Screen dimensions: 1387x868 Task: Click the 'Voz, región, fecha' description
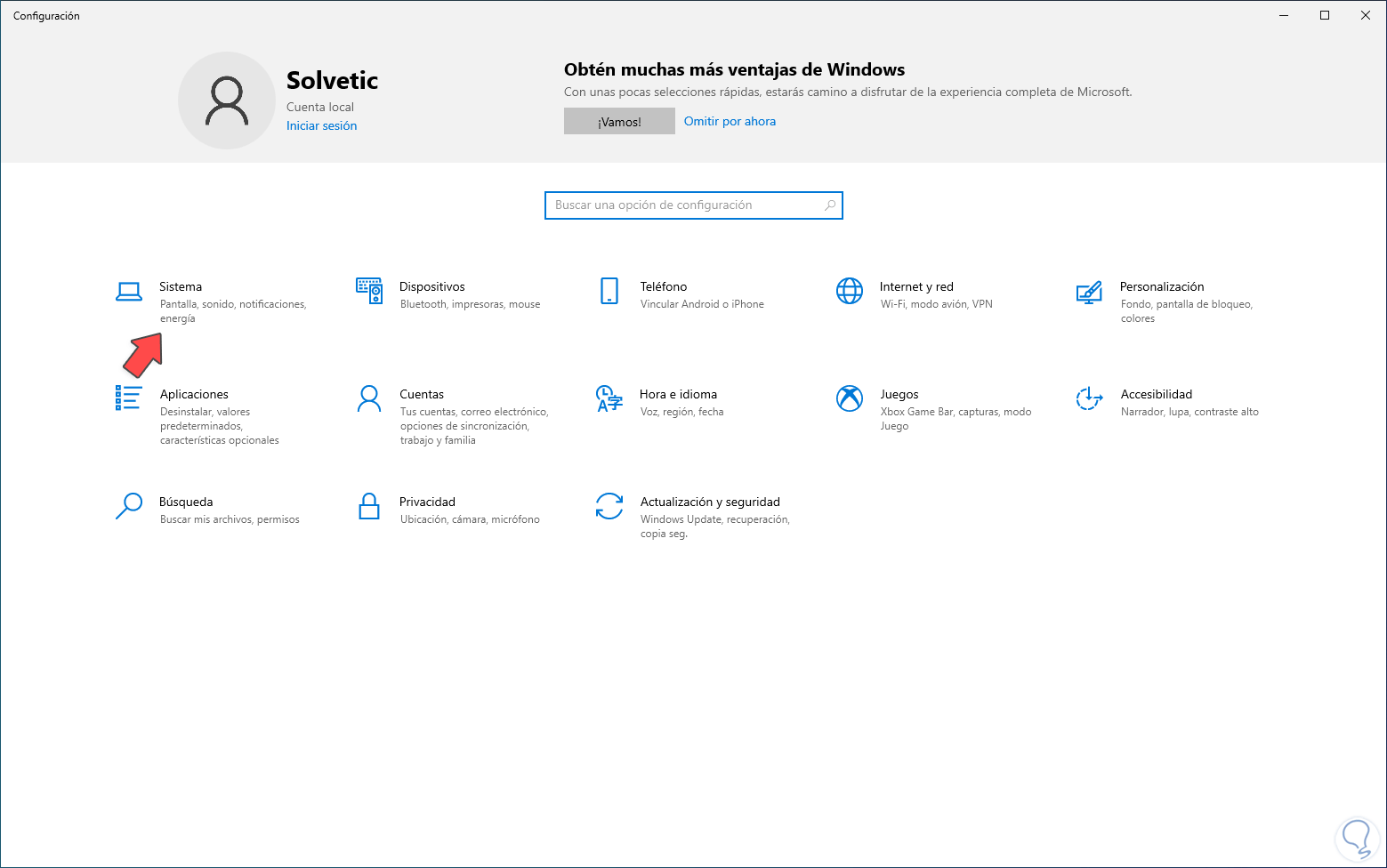pos(682,412)
